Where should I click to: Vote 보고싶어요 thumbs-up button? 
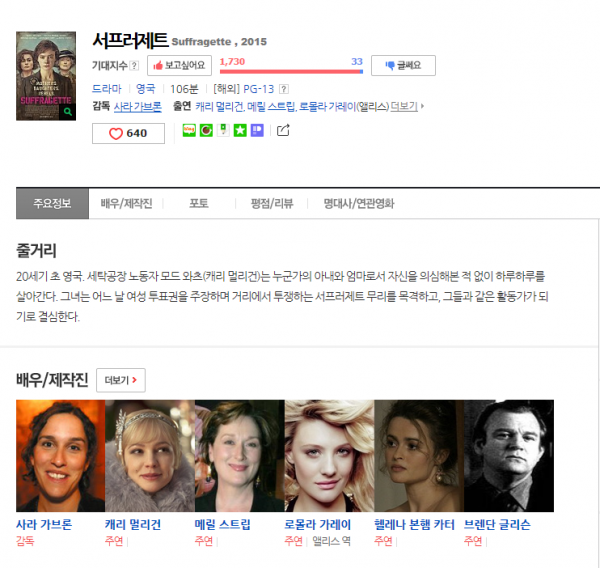pyautogui.click(x=179, y=66)
